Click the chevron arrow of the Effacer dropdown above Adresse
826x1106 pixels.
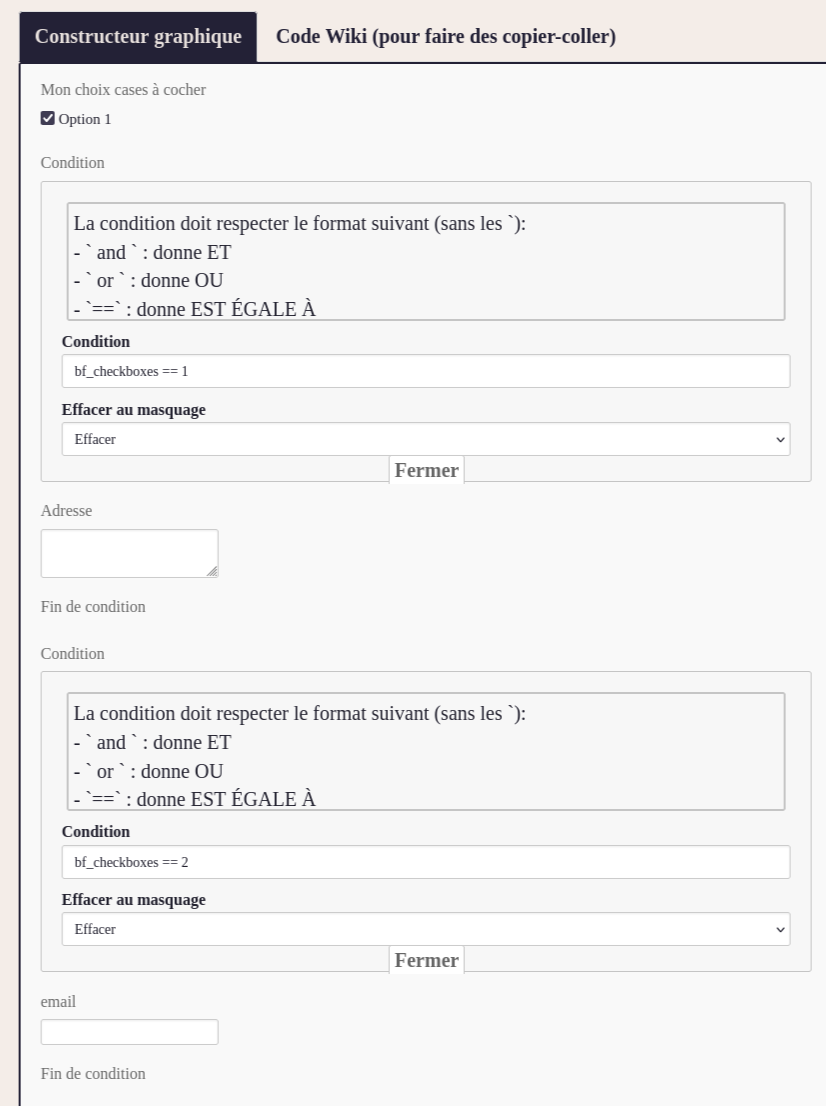[x=780, y=439]
